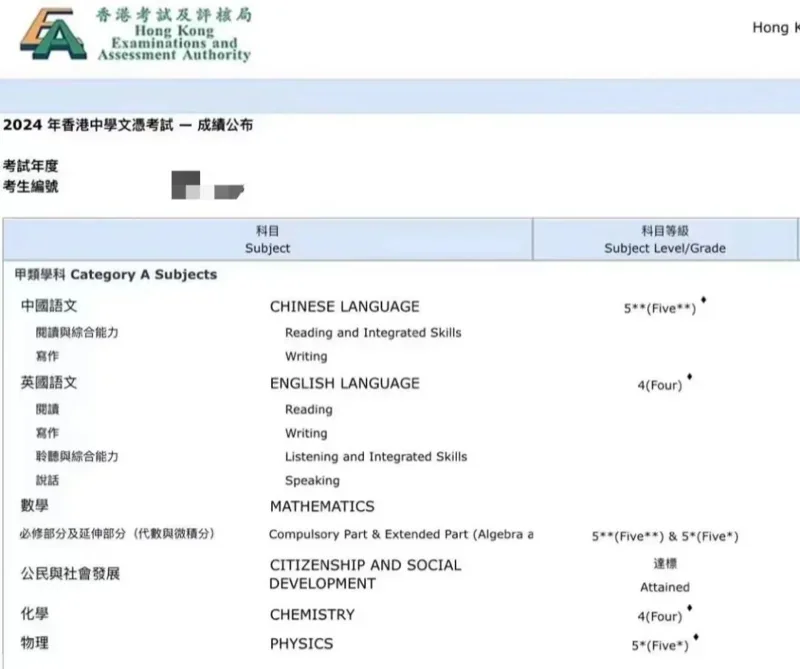Click 'Compulsory Part & Extended Part (Algebra a' text

pyautogui.click(x=401, y=534)
